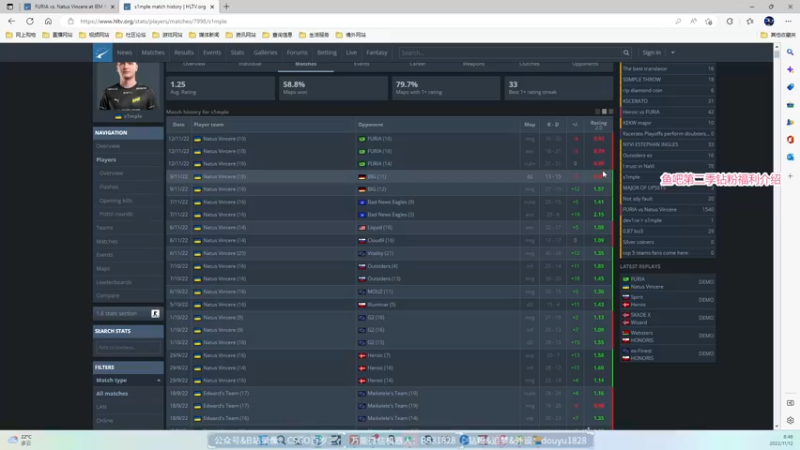The height and width of the screenshot is (450, 800).
Task: Reload the page with the refresh icon
Action: [x=30, y=21]
